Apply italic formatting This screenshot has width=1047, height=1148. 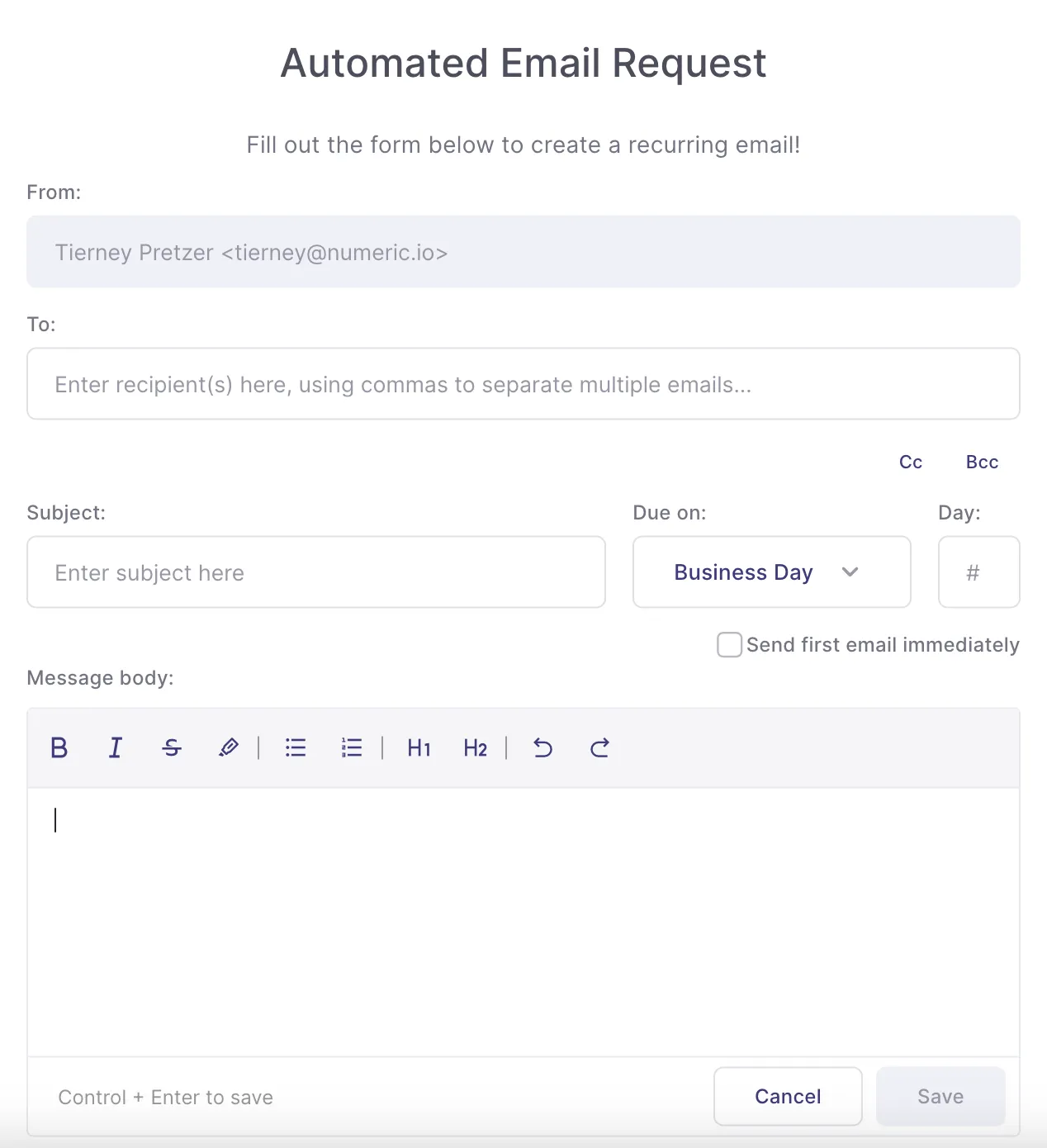[x=116, y=747]
